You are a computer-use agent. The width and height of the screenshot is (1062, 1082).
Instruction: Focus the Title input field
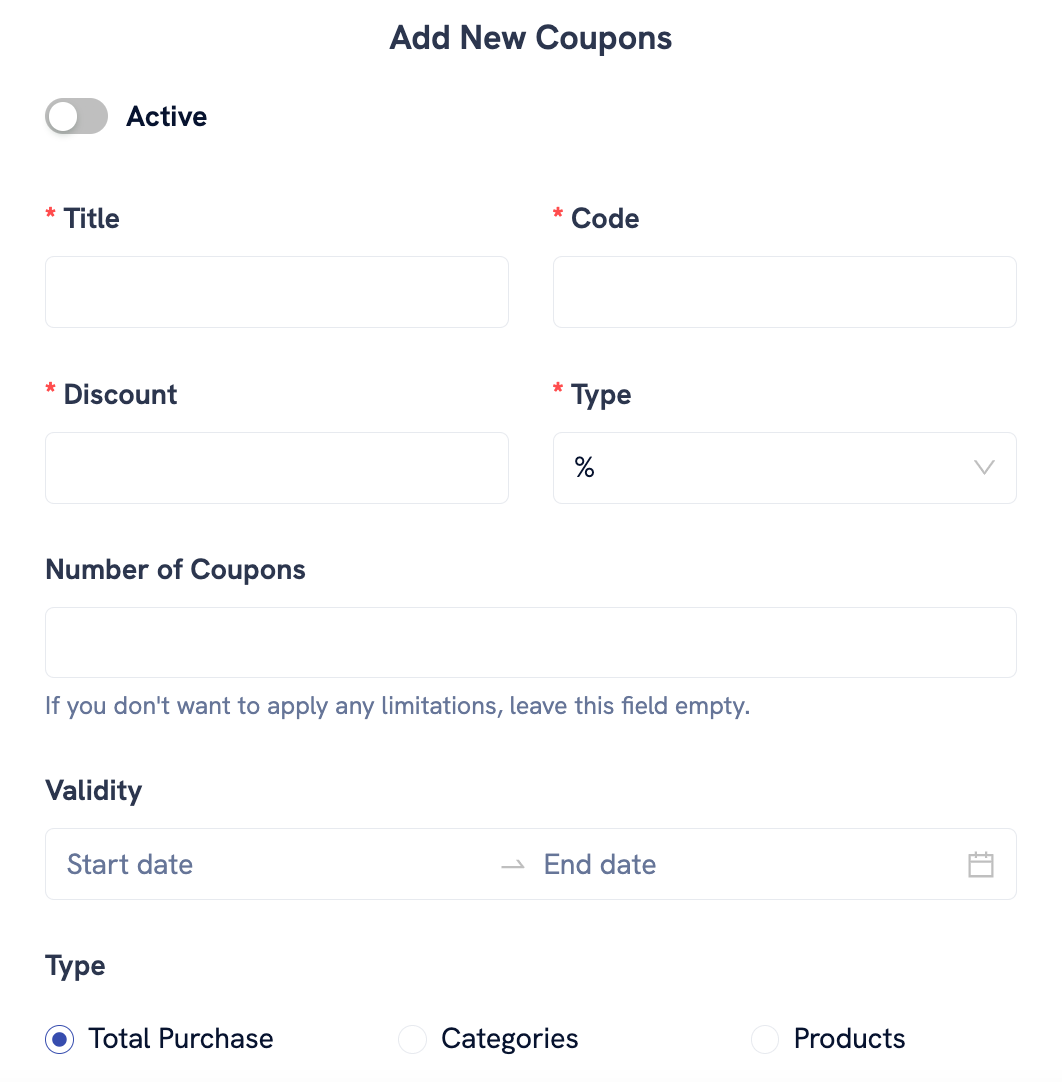coord(277,292)
